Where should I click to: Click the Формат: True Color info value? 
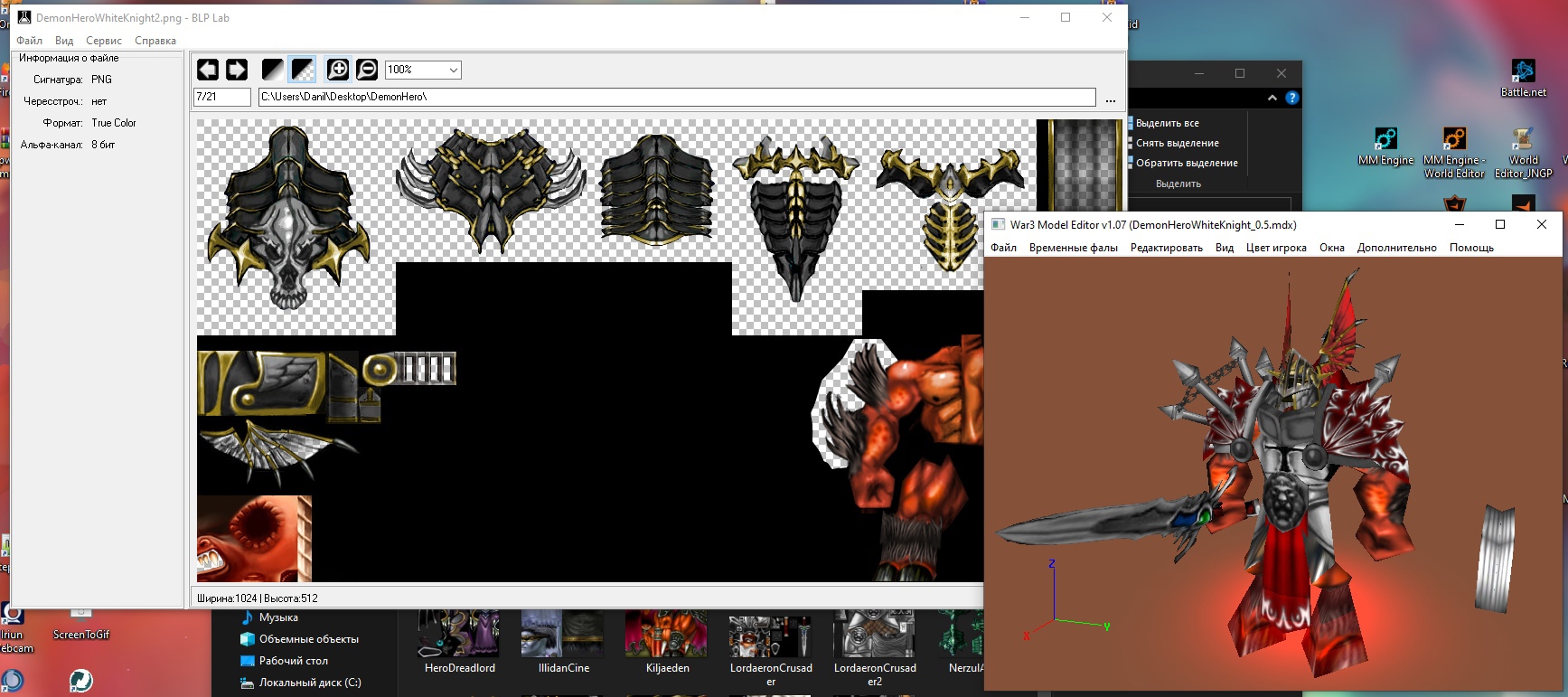pyautogui.click(x=114, y=123)
